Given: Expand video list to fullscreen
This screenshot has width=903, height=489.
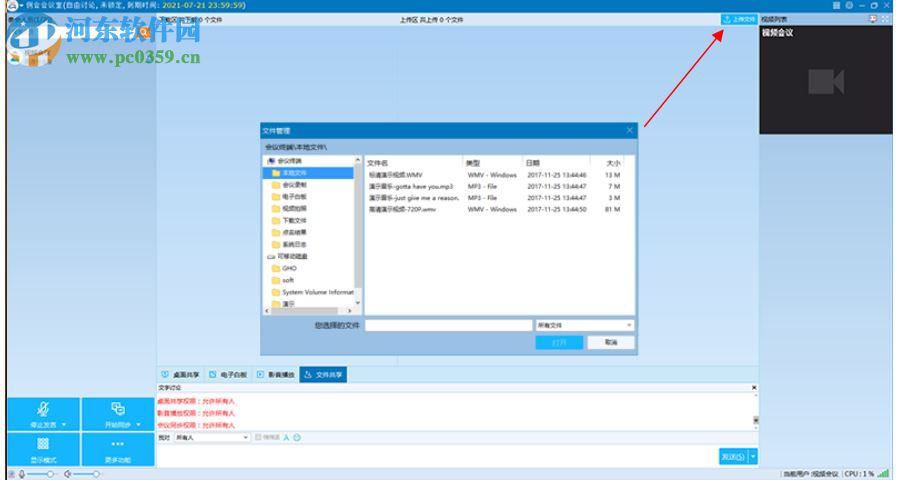Looking at the screenshot, I should tap(886, 19).
